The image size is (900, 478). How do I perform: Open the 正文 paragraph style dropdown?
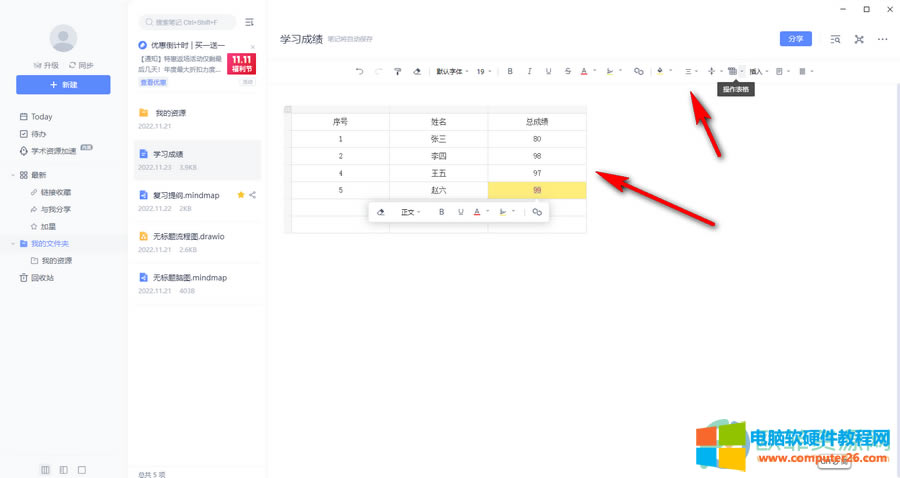(410, 212)
